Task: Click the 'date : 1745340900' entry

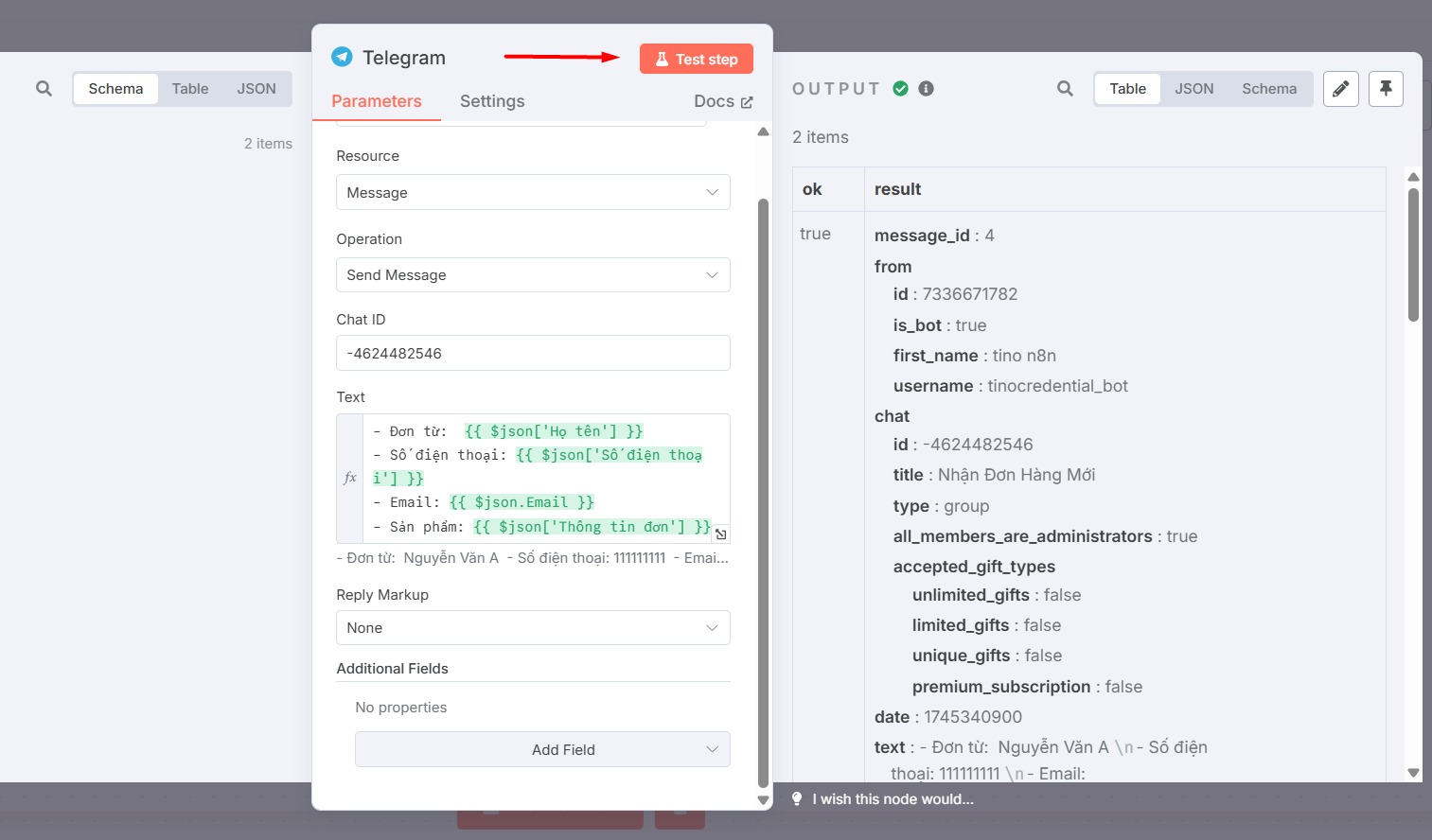Action: tap(948, 717)
